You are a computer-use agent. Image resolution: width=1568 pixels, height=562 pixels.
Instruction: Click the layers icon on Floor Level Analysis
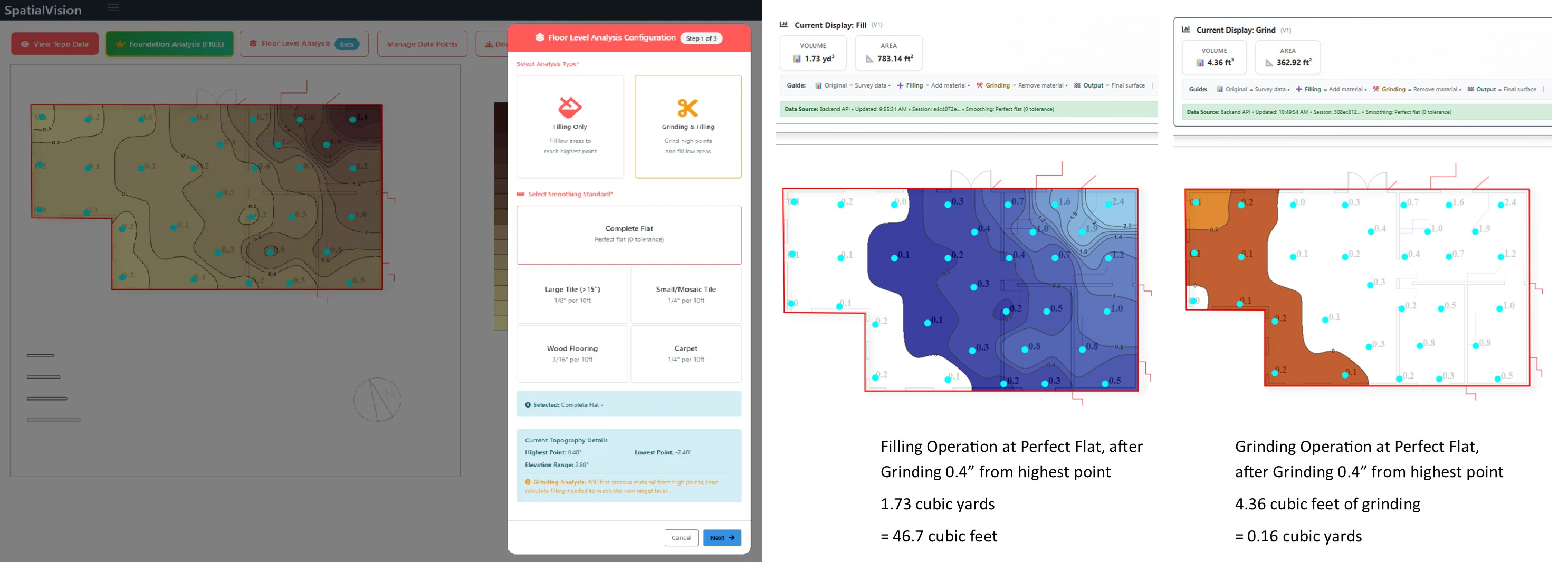[253, 44]
